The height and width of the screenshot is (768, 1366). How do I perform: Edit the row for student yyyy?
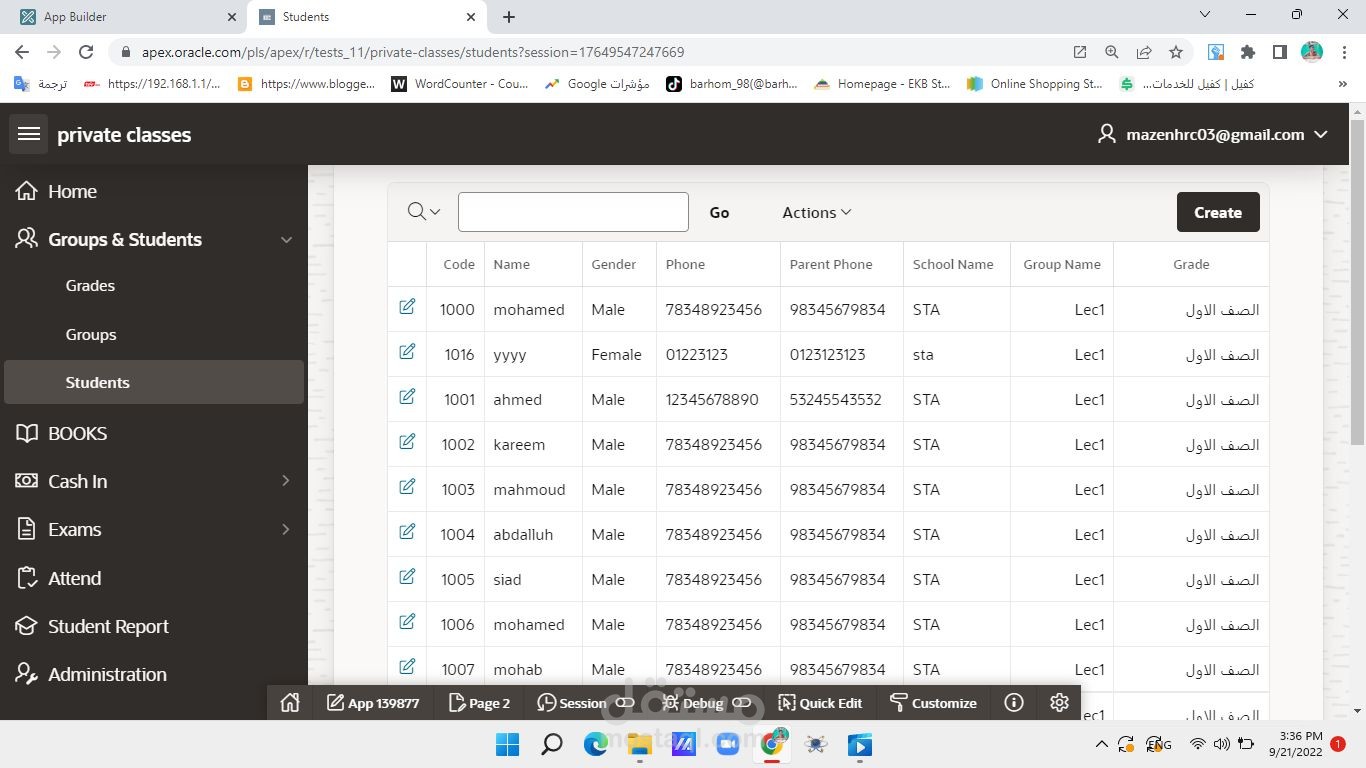click(x=407, y=352)
